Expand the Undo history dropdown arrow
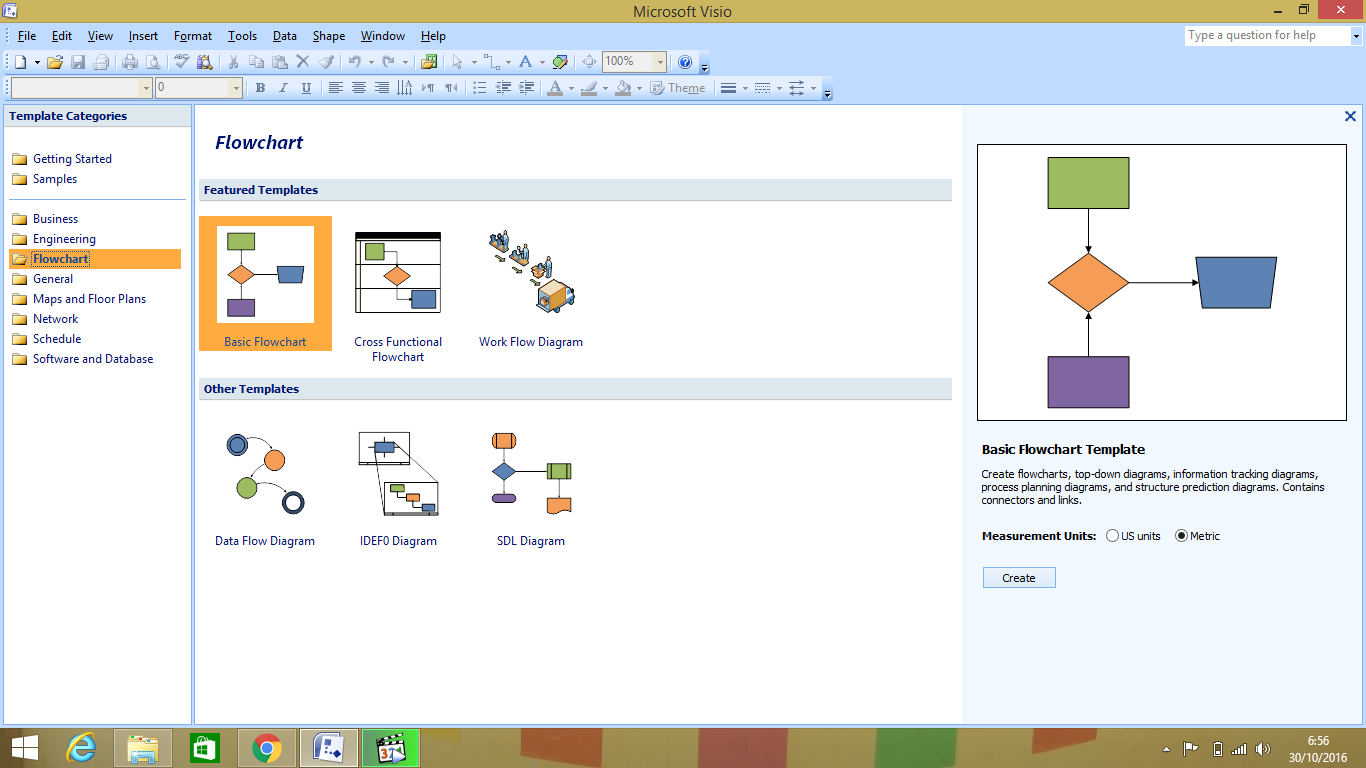 click(371, 62)
